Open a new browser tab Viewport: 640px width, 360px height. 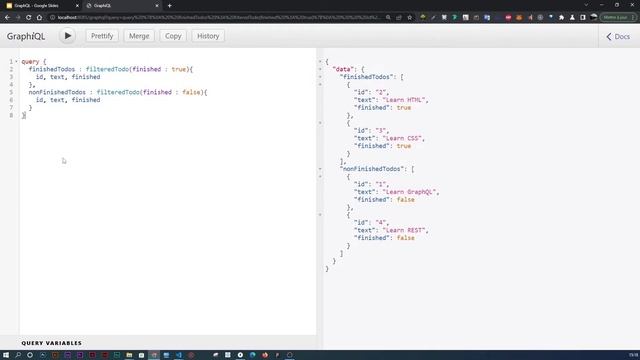point(169,6)
